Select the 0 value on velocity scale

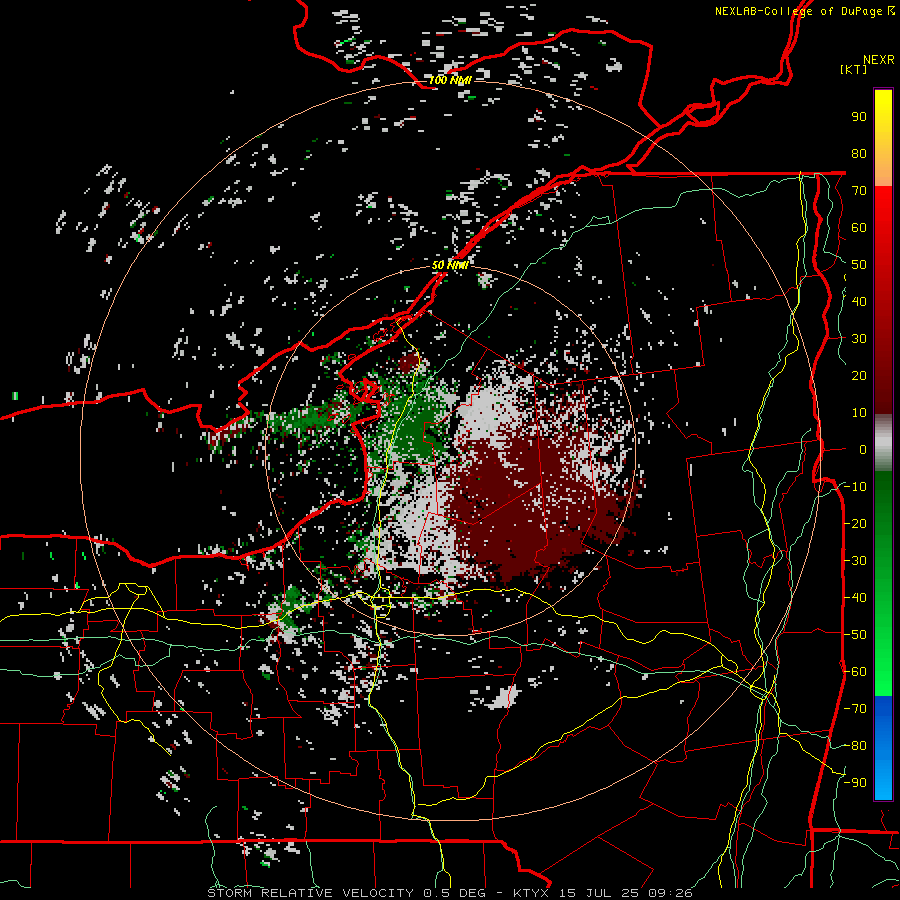(x=863, y=449)
